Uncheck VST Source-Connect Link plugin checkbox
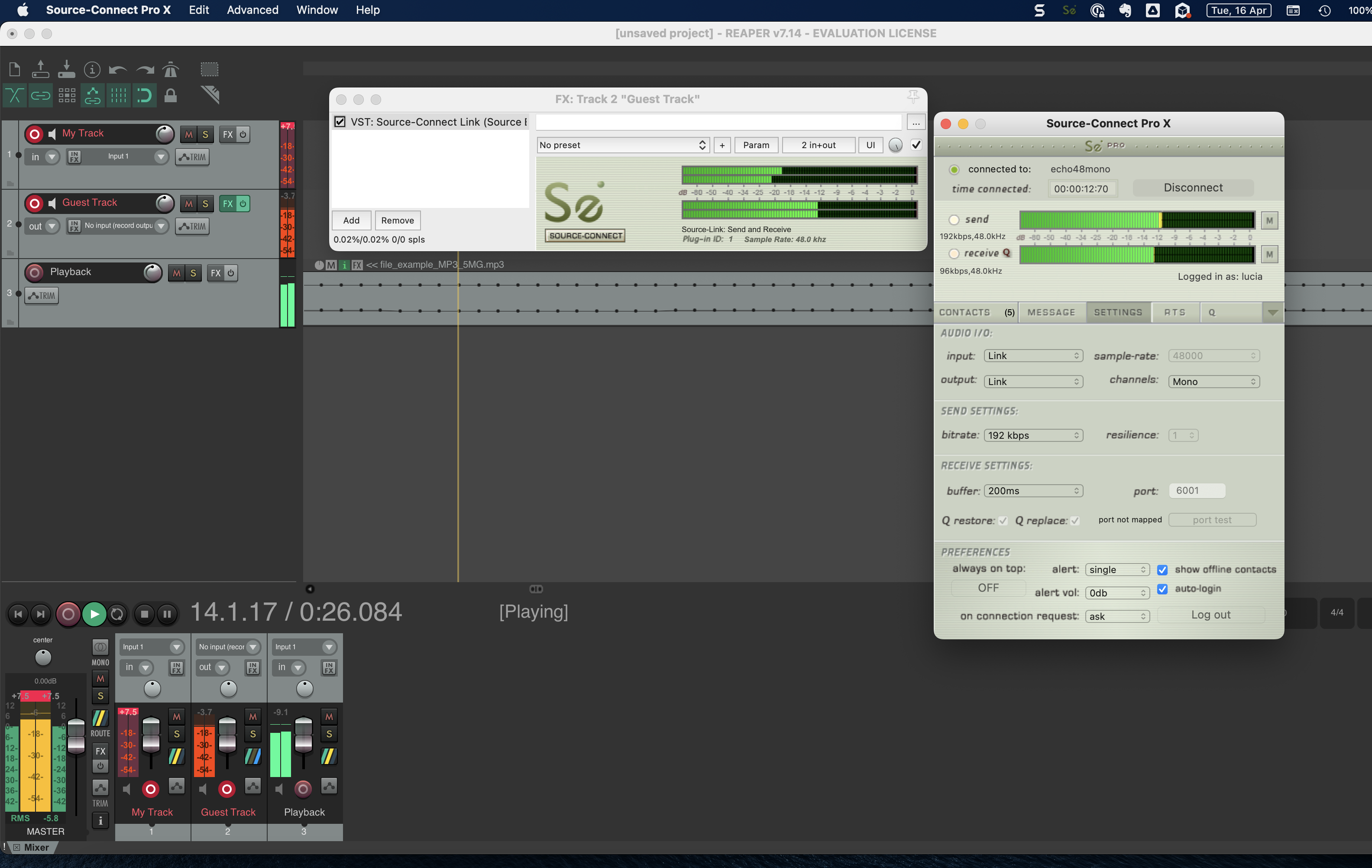This screenshot has width=1372, height=868. tap(340, 122)
